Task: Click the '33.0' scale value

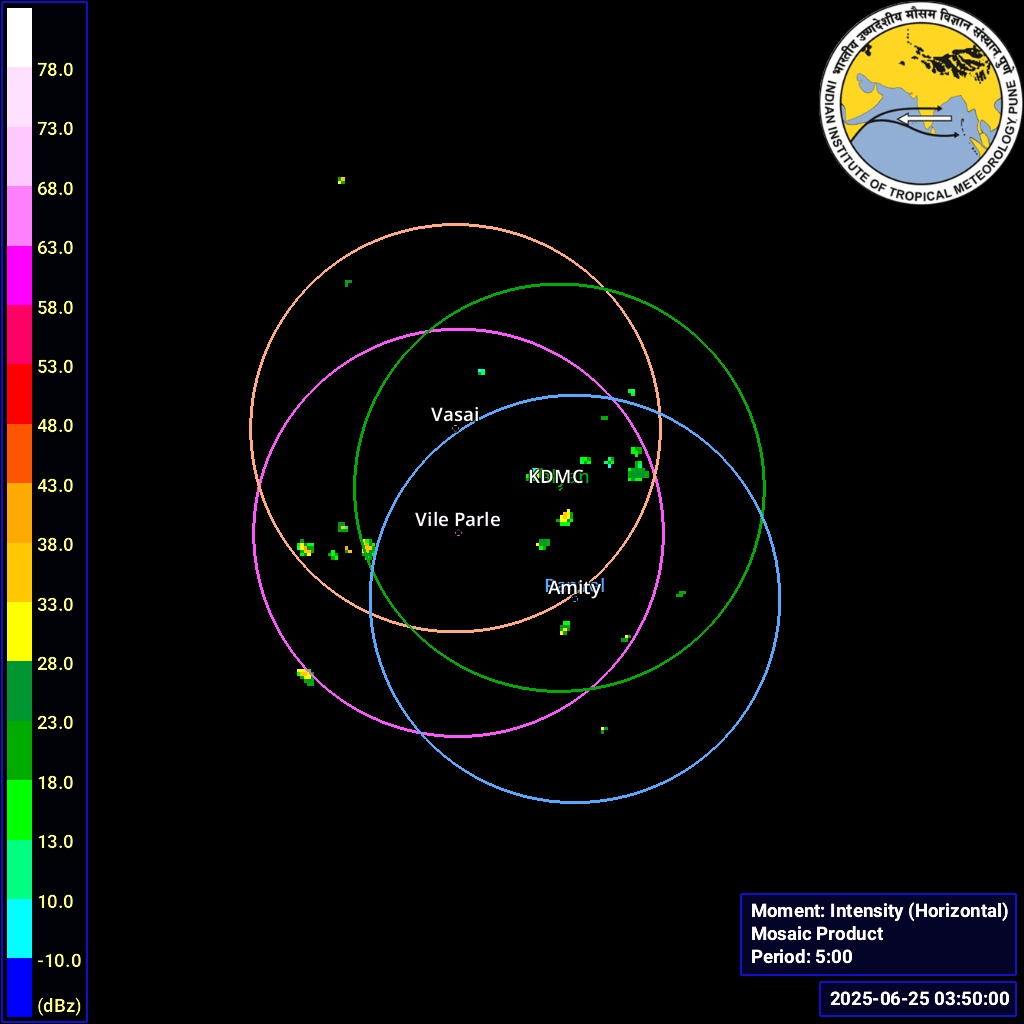Action: click(55, 605)
